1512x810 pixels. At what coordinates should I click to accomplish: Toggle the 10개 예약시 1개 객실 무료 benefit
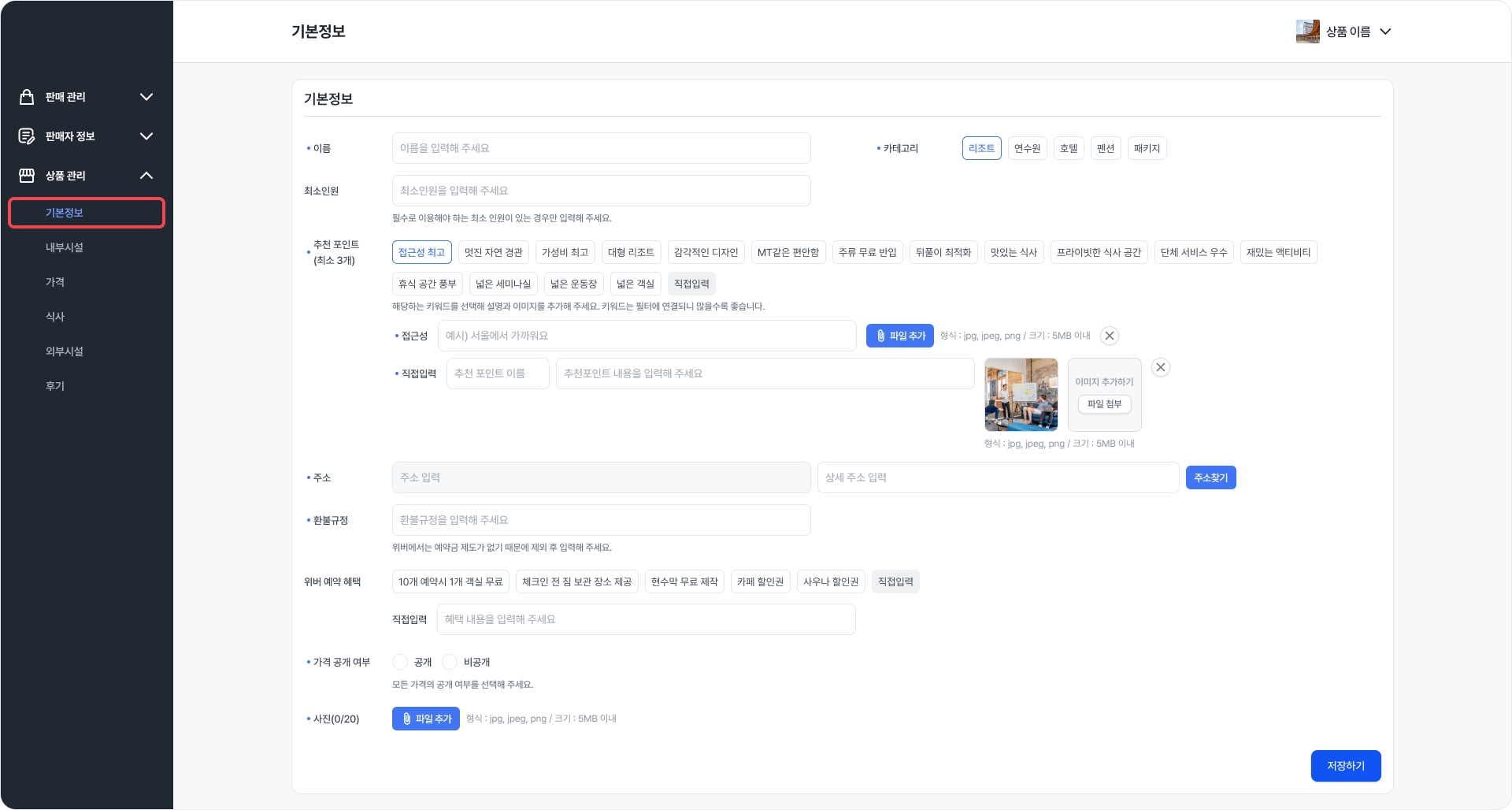(450, 581)
